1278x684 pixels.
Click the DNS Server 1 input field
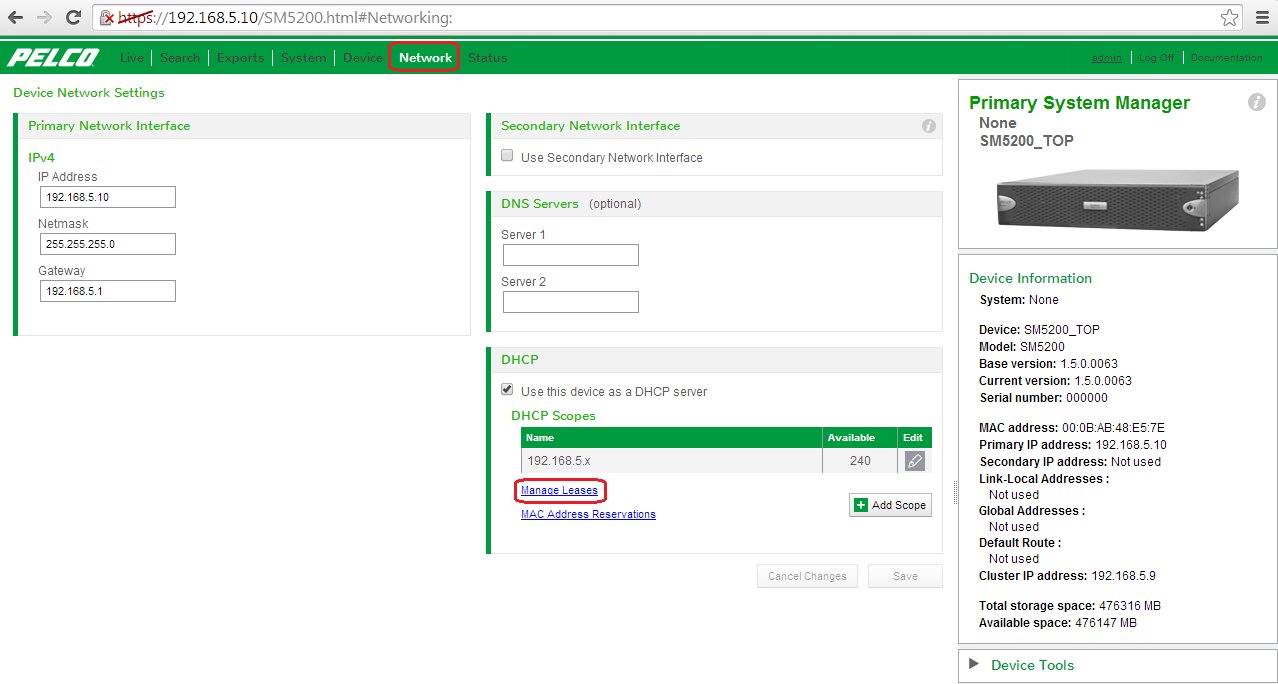(x=570, y=255)
